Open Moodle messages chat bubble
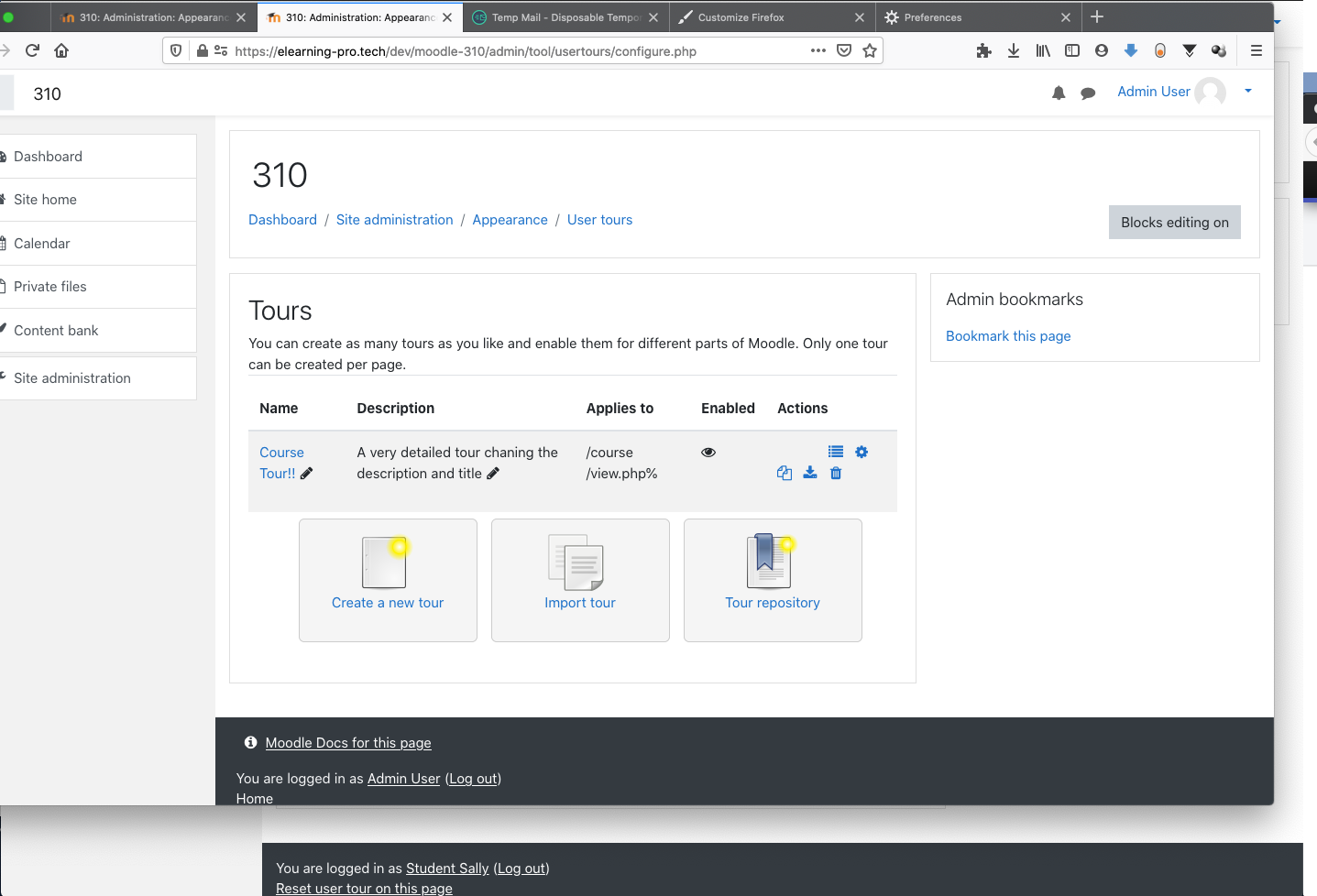 point(1088,93)
